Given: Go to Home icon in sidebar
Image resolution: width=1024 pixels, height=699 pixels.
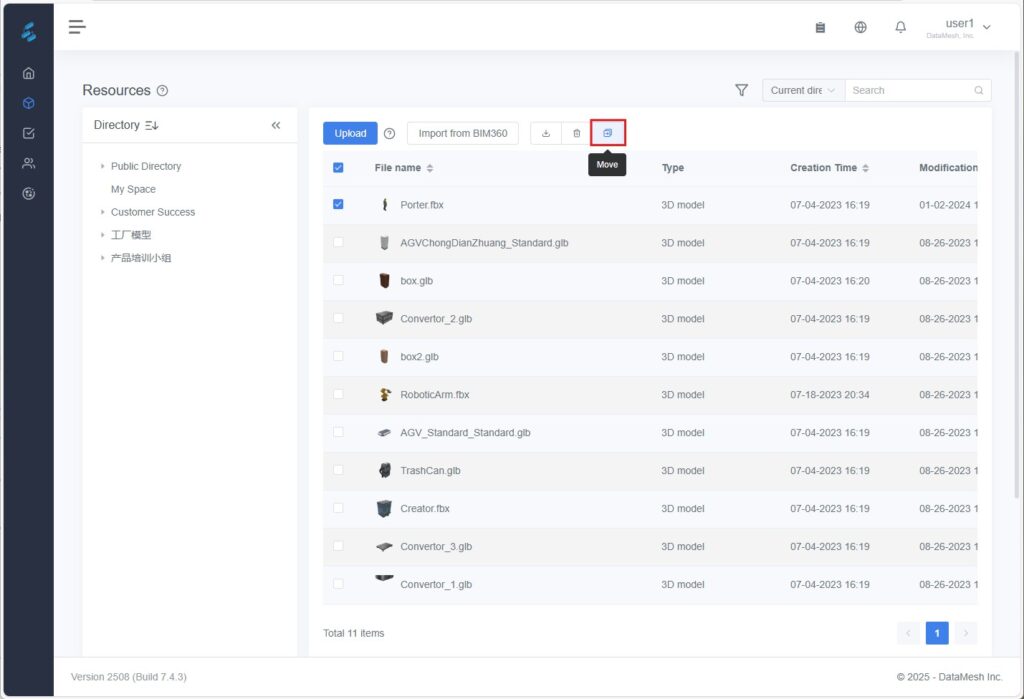Looking at the screenshot, I should click(x=28, y=73).
